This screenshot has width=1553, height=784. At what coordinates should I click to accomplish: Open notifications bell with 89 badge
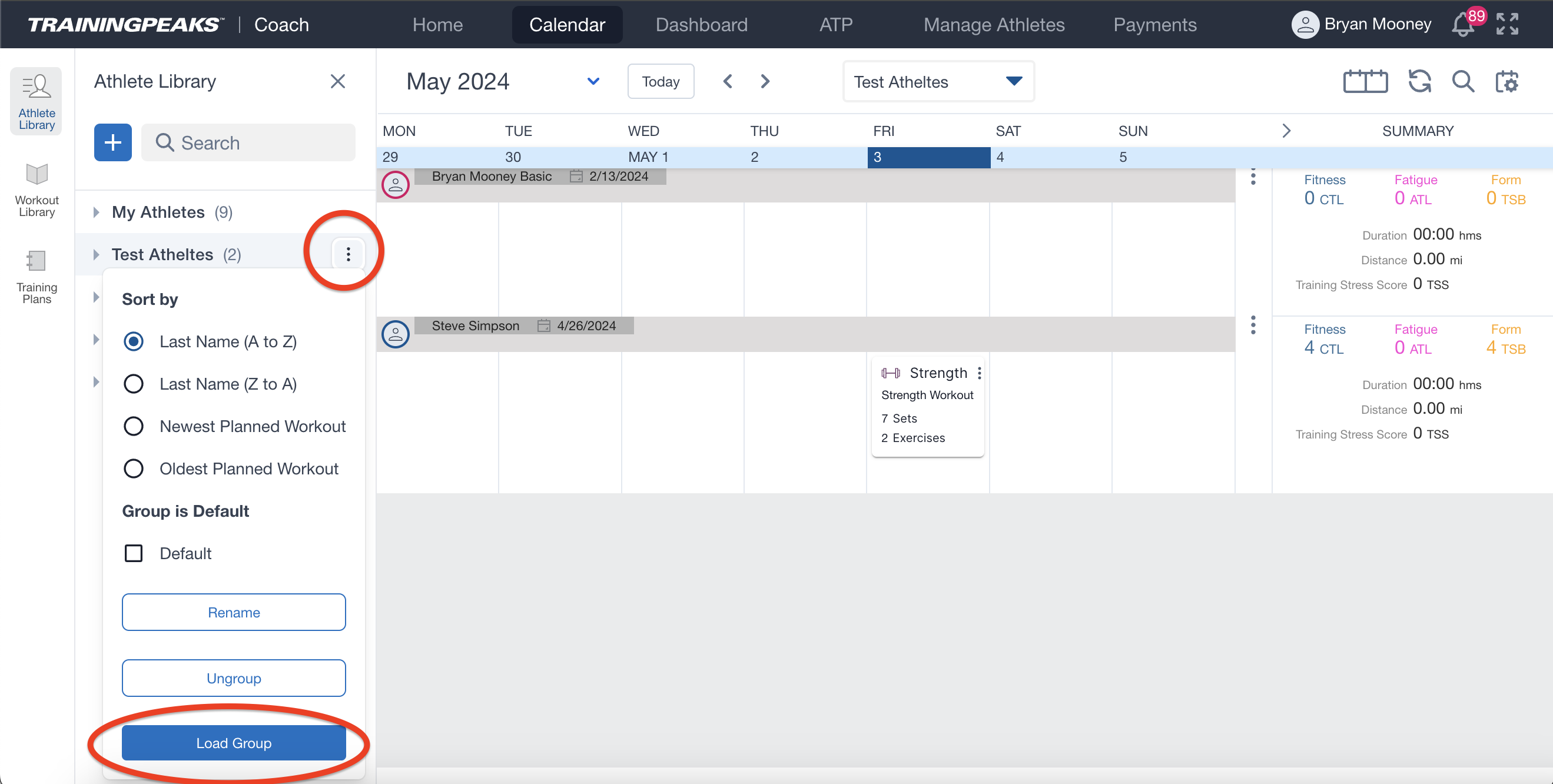coord(1464,25)
